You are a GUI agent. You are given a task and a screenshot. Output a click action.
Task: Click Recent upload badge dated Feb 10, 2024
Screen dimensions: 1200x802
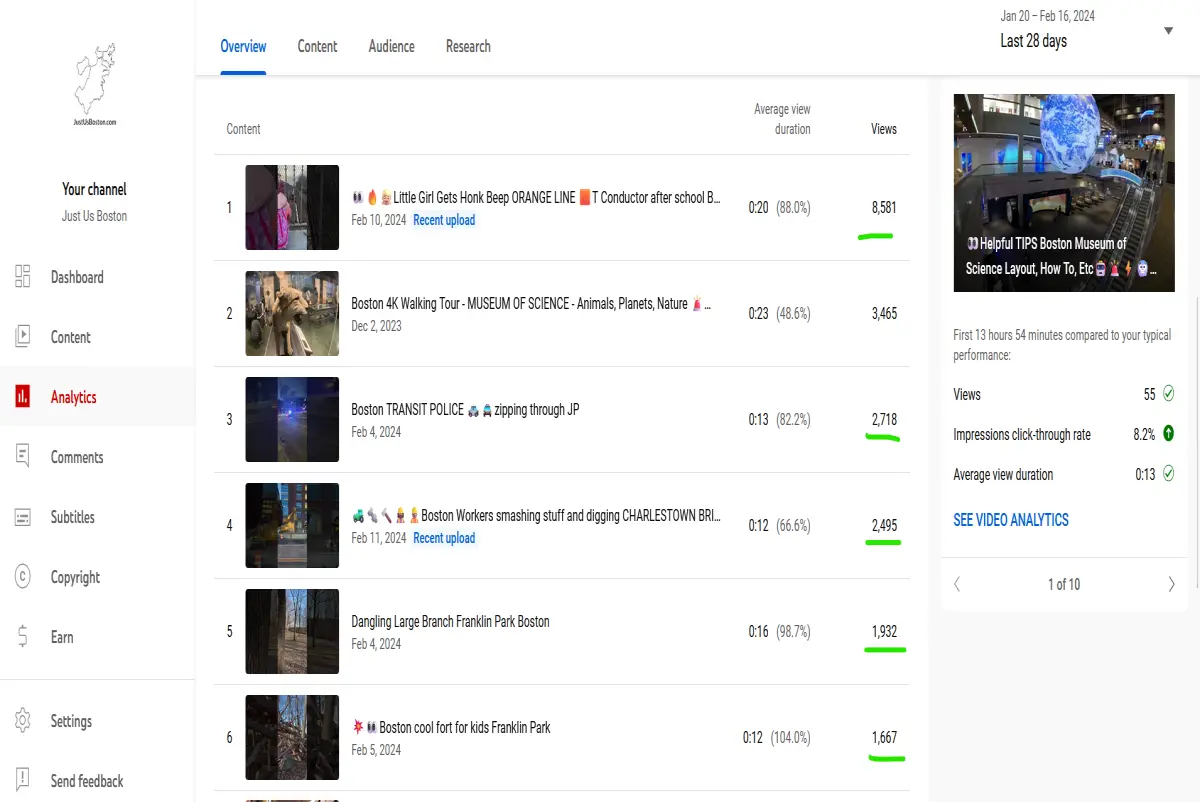click(444, 220)
